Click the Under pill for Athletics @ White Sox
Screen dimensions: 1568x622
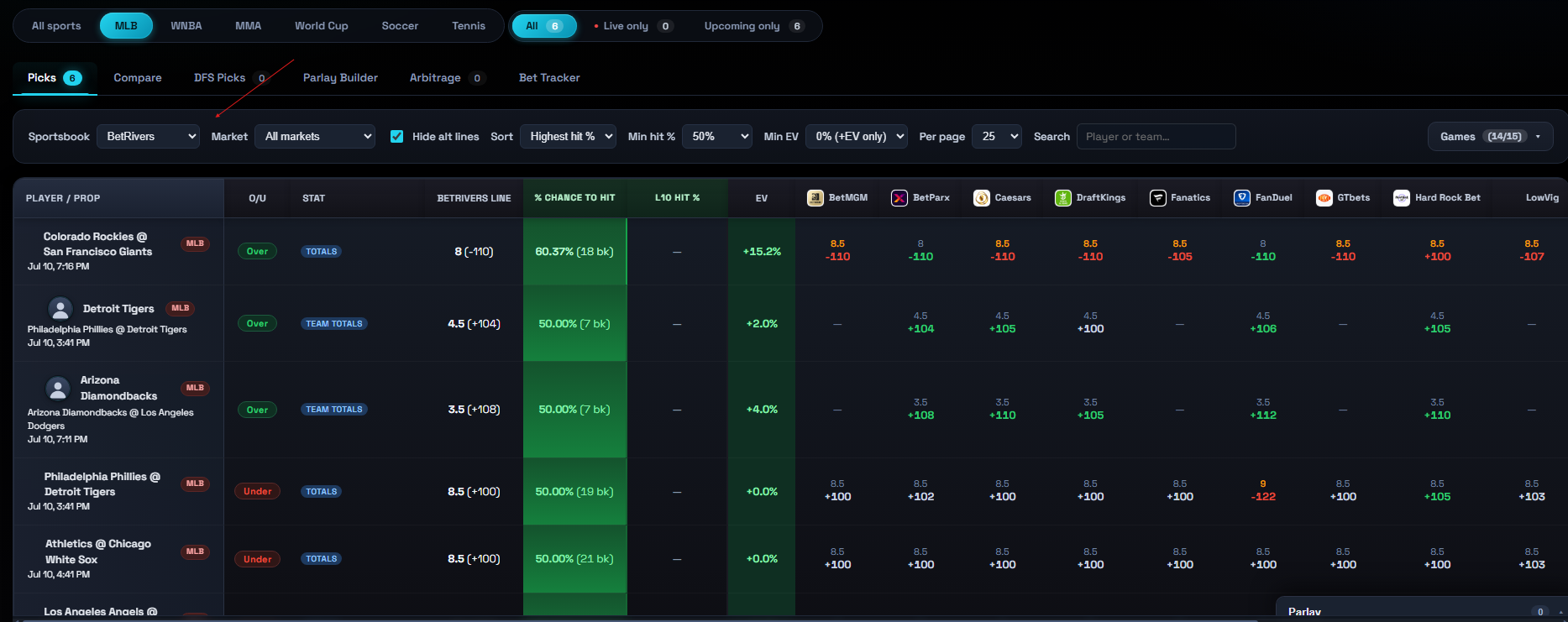pos(257,559)
